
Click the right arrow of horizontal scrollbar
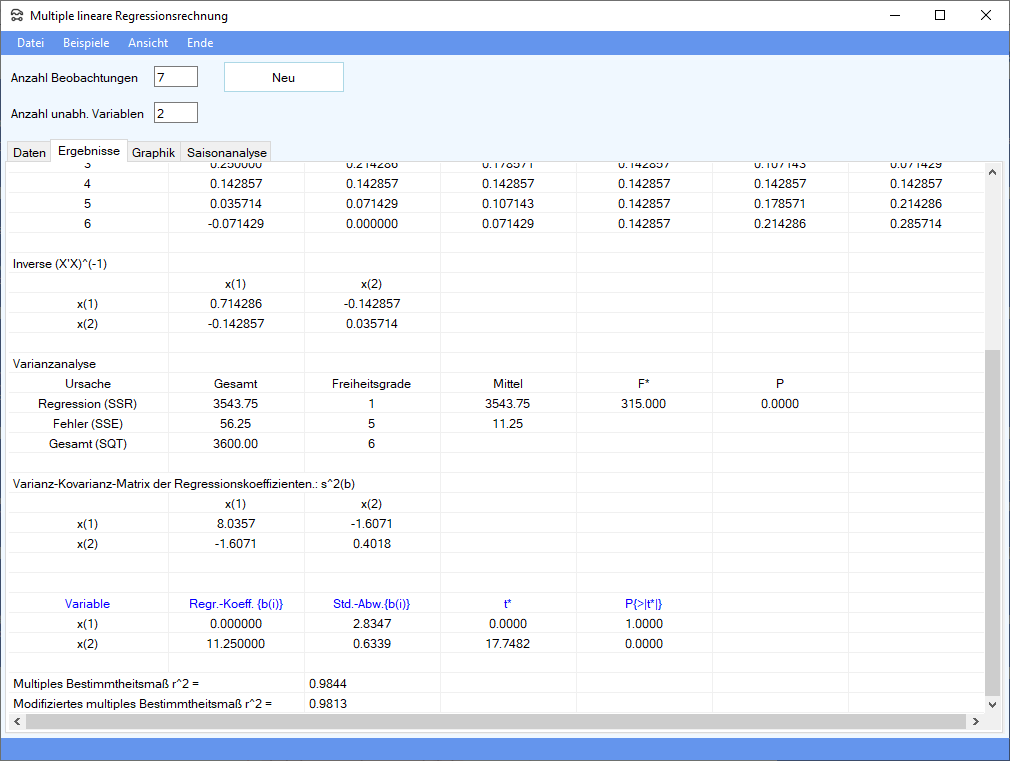[975, 721]
